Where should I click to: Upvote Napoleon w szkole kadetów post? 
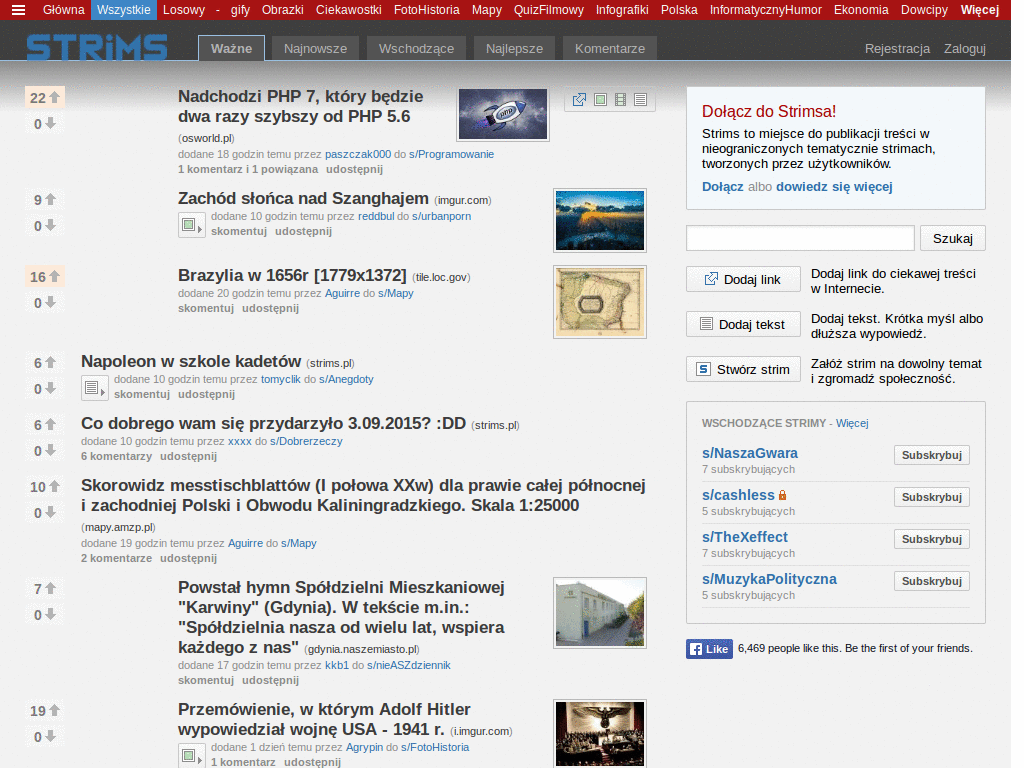coord(50,362)
